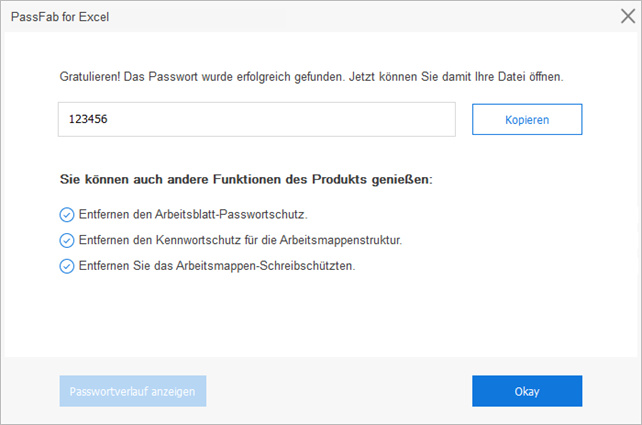Screen dimensions: 642x425
Task: Confirm the dialog with the Okay button
Action: (x=527, y=391)
